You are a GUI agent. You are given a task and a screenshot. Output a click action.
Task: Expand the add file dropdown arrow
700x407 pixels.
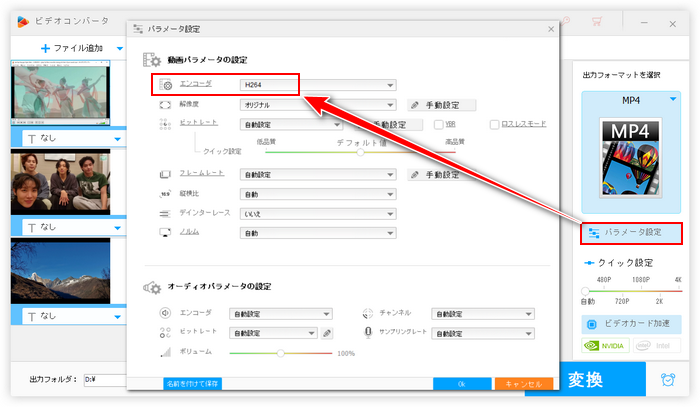120,48
